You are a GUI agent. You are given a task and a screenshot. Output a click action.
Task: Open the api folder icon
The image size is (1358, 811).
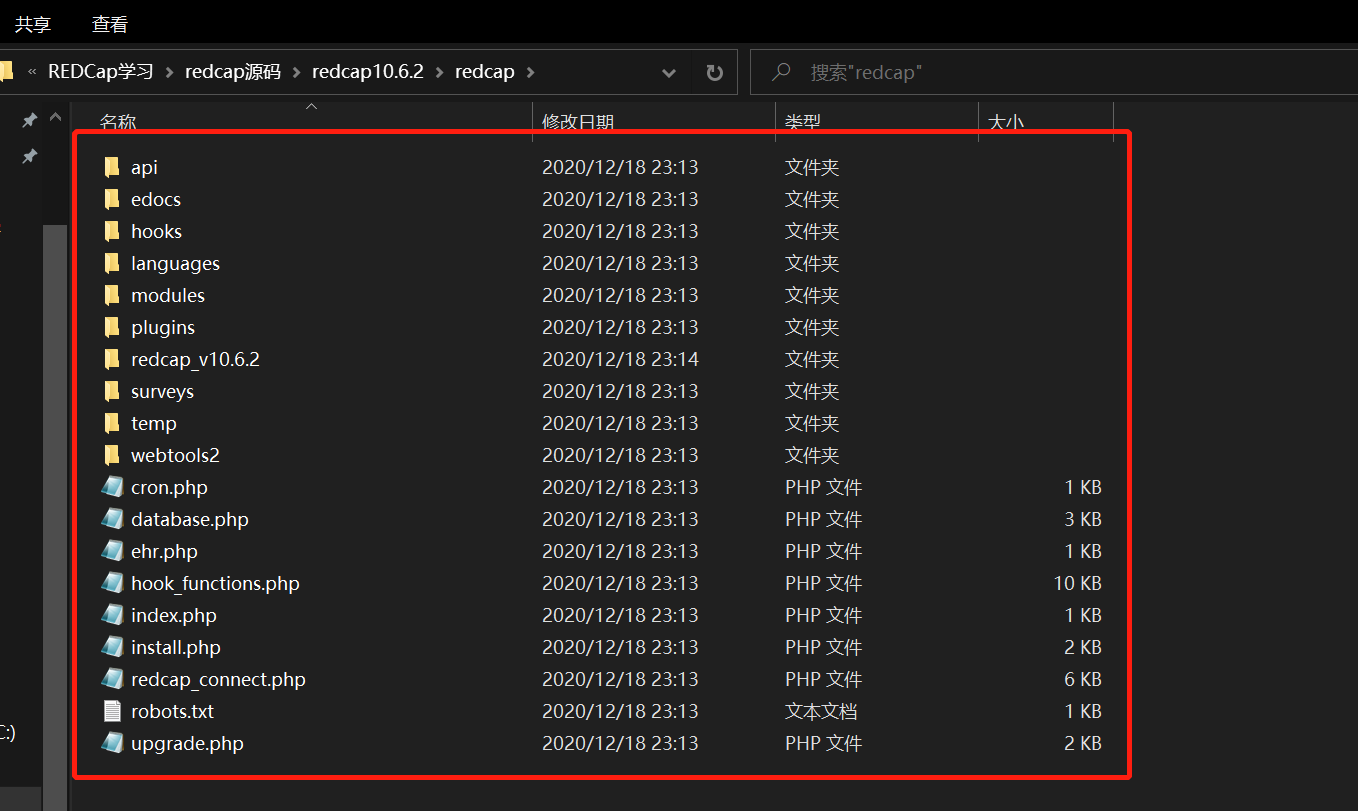point(111,166)
